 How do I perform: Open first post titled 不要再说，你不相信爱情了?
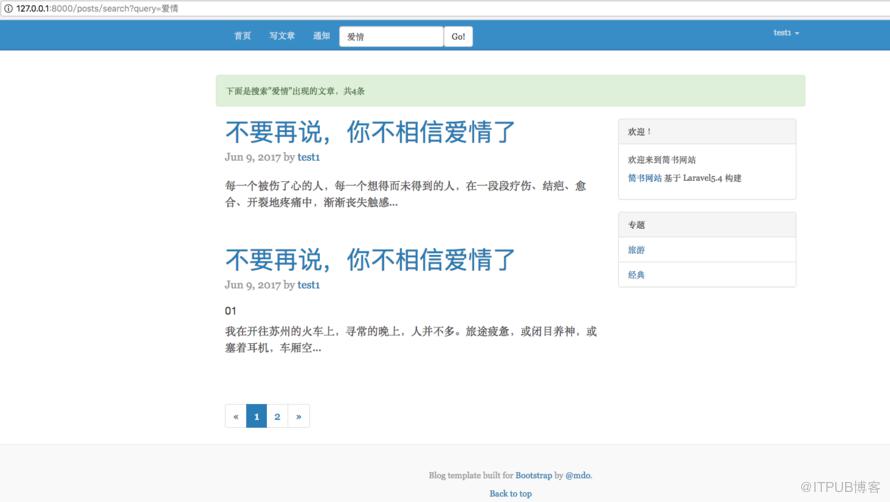coord(370,132)
